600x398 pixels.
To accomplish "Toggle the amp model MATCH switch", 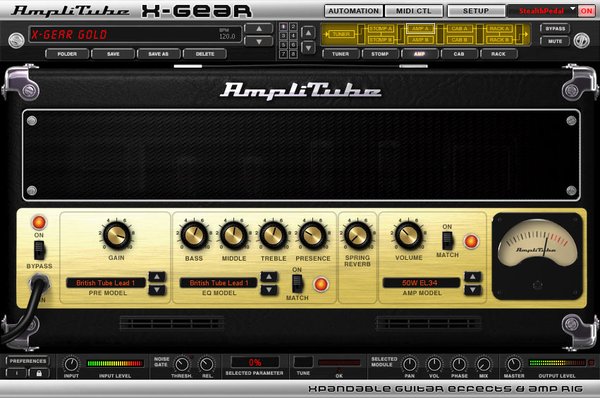I will (x=447, y=241).
